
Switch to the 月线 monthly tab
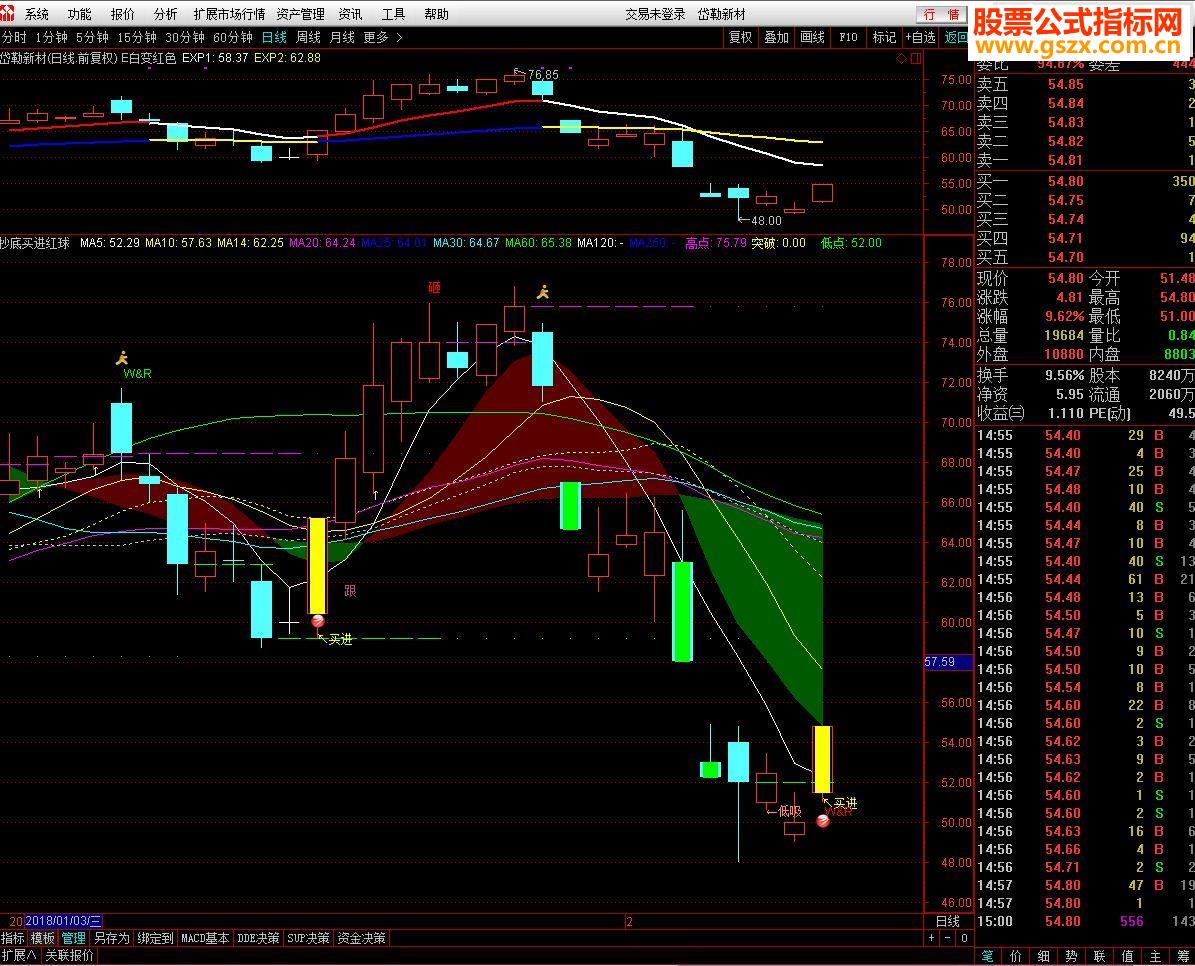(x=342, y=37)
